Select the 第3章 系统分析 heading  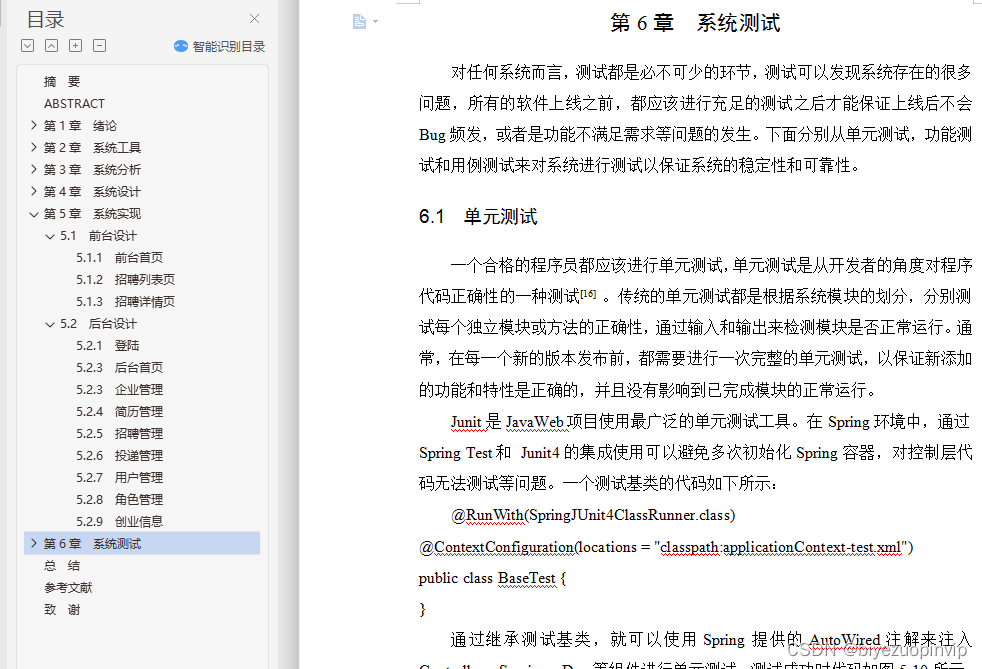(x=92, y=169)
